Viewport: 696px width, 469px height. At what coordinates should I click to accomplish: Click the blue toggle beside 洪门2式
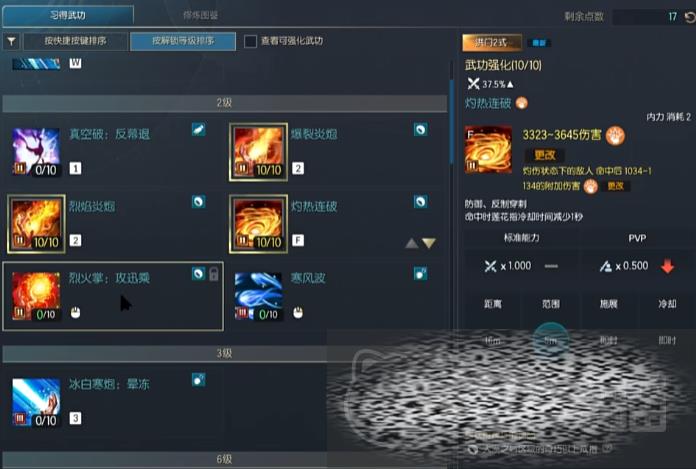[539, 43]
